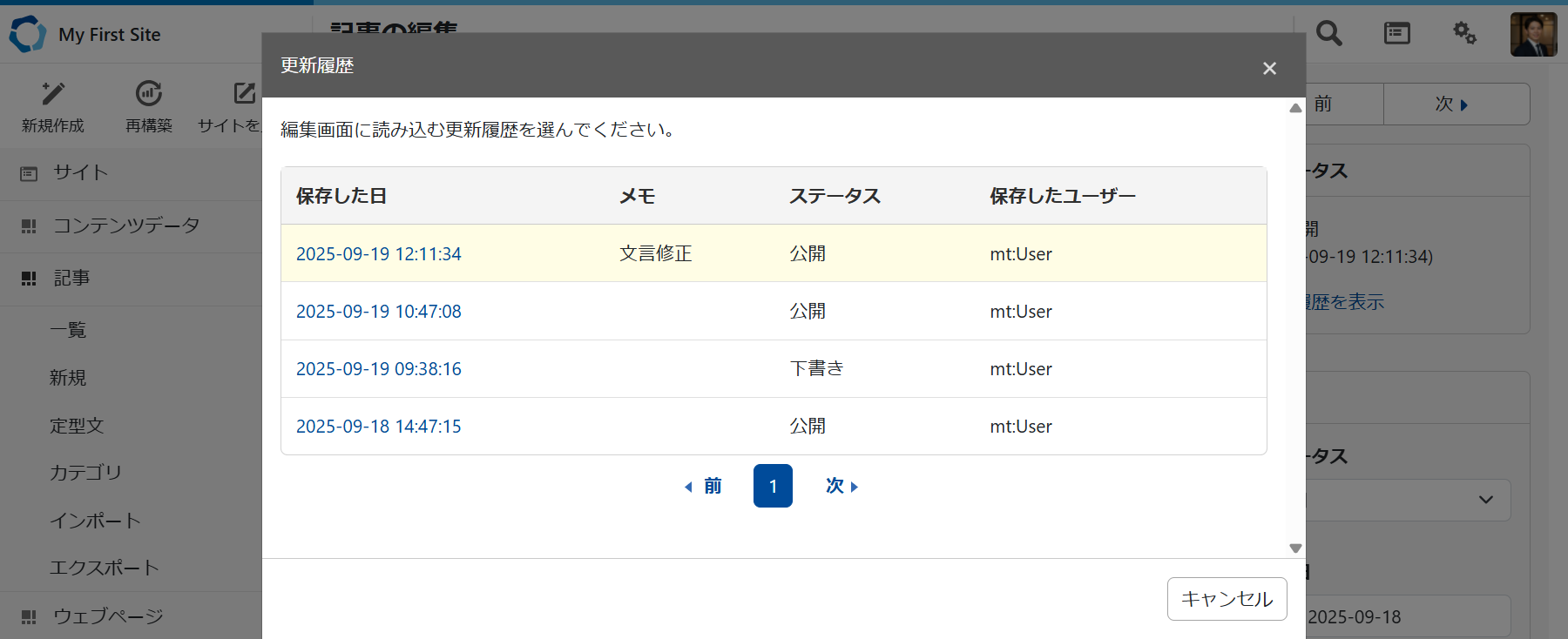This screenshot has width=1568, height=639.
Task: Select the draft revision 2025-09-19 09:38:16
Action: pyautogui.click(x=378, y=369)
